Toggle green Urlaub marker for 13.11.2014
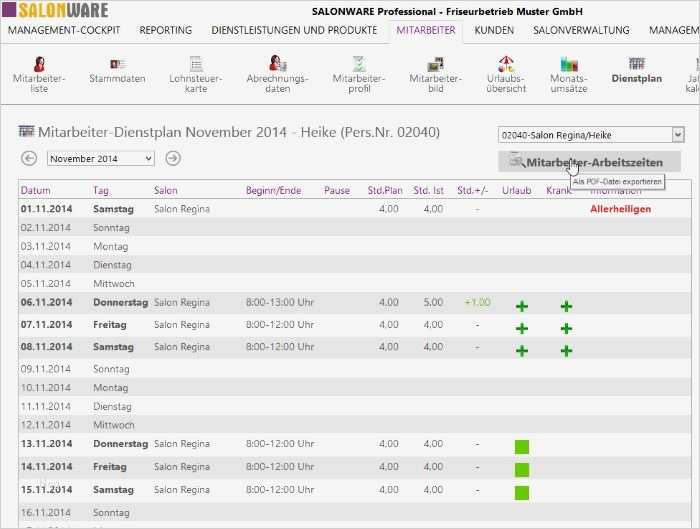This screenshot has width=700, height=529. [522, 447]
